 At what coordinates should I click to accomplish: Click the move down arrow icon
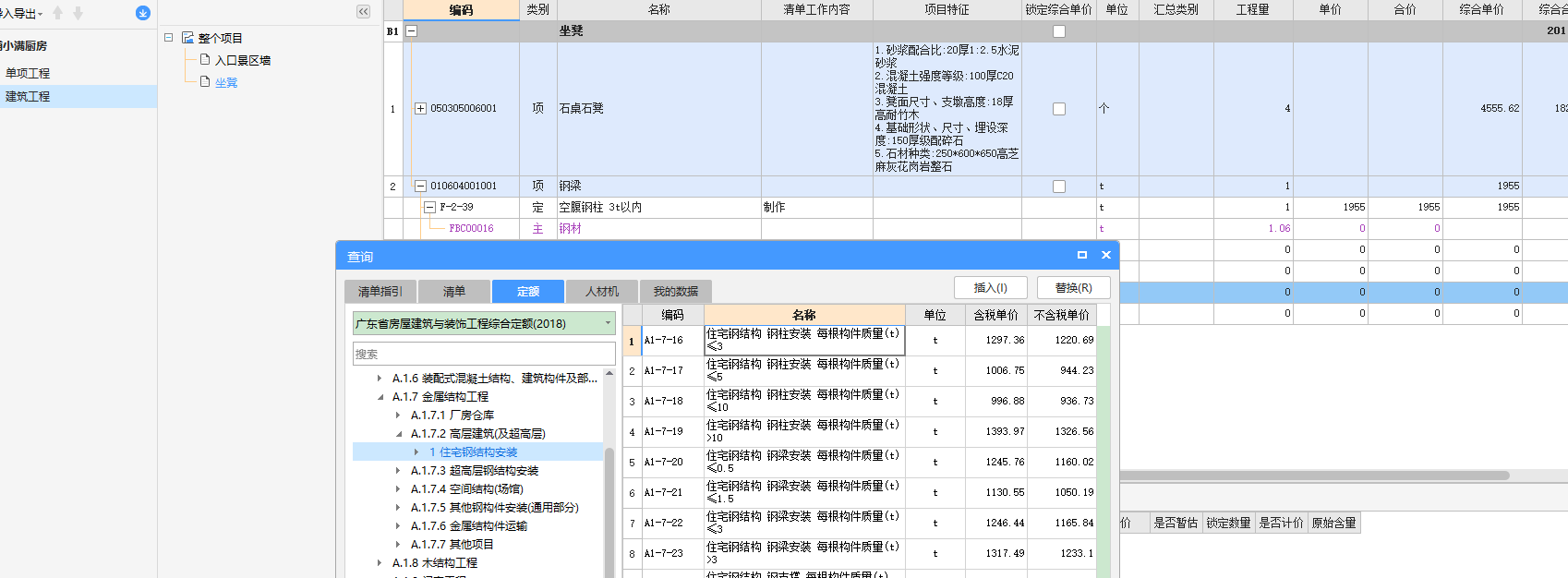pos(78,13)
